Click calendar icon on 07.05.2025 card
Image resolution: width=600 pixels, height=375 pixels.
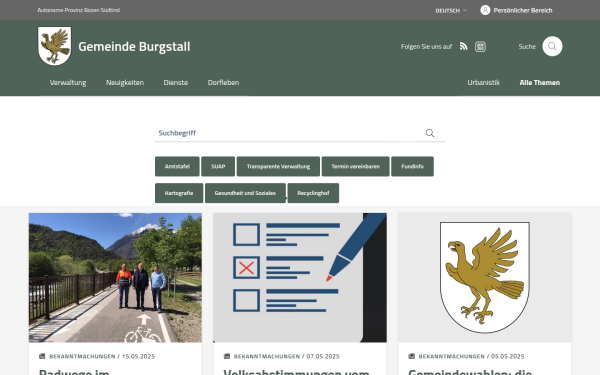tap(227, 356)
